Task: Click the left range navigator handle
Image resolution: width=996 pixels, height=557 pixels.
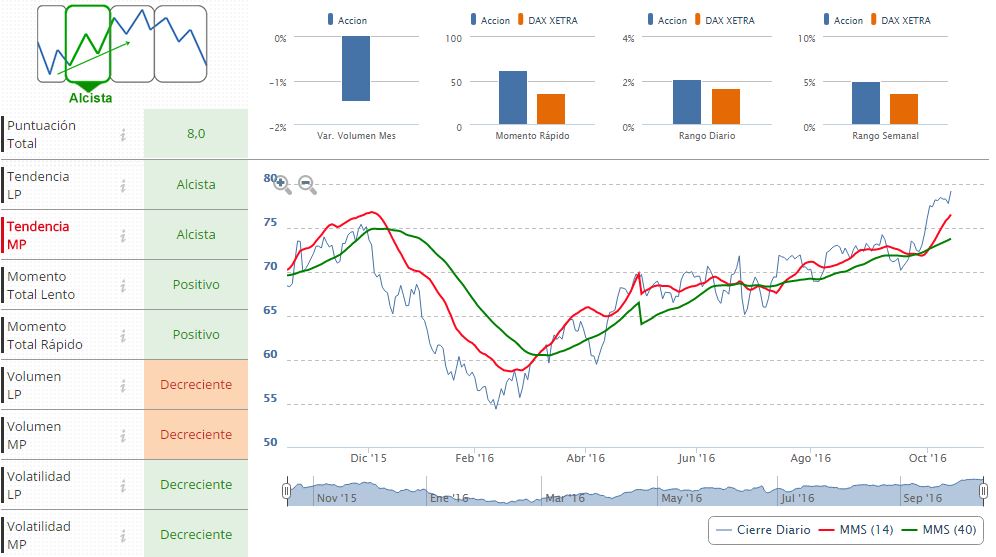Action: tap(286, 490)
